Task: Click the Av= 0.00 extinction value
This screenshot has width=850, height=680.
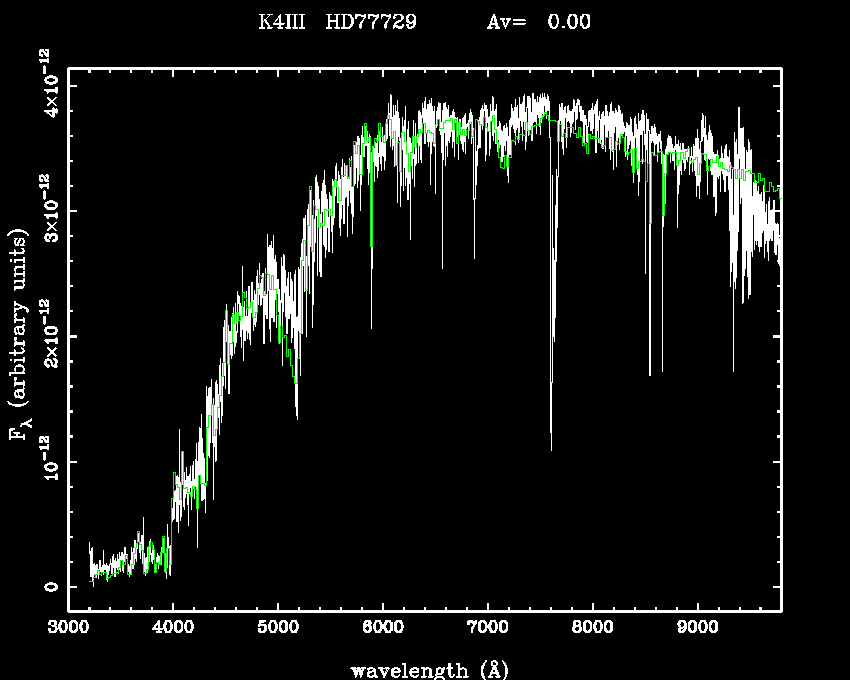Action: tap(538, 22)
